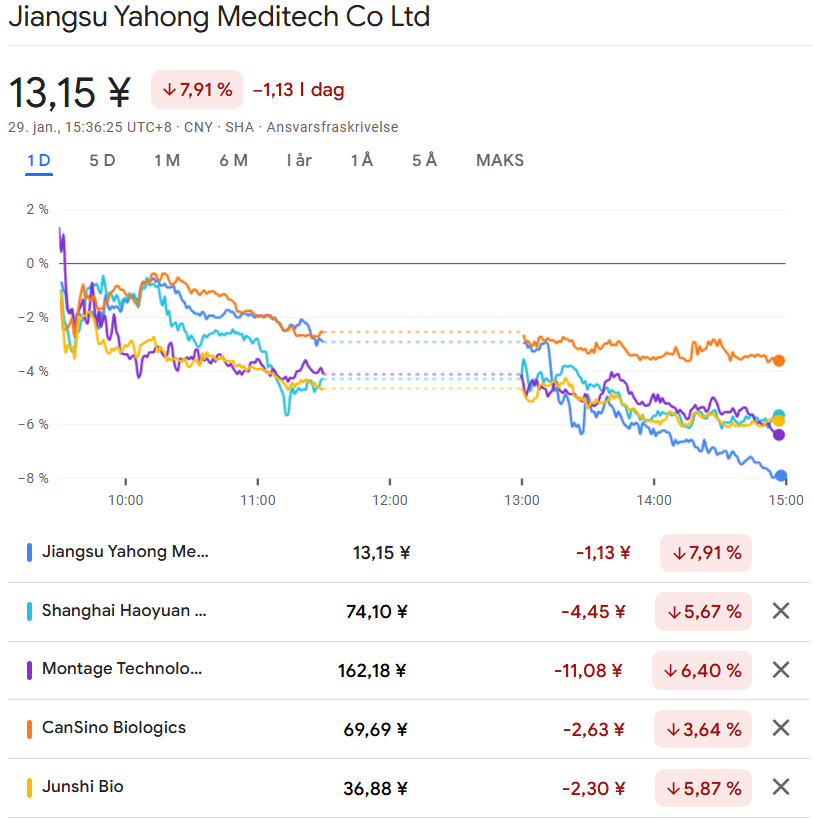This screenshot has height=819, width=813.
Task: Remove Montage Technology from comparison
Action: click(781, 670)
